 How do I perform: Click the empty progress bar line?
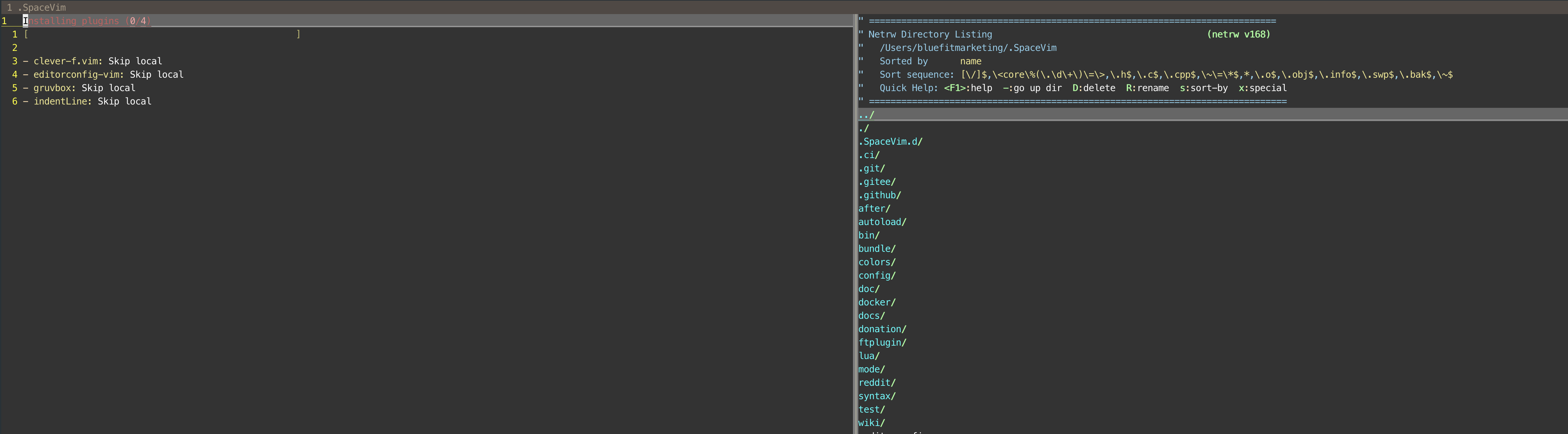point(162,34)
